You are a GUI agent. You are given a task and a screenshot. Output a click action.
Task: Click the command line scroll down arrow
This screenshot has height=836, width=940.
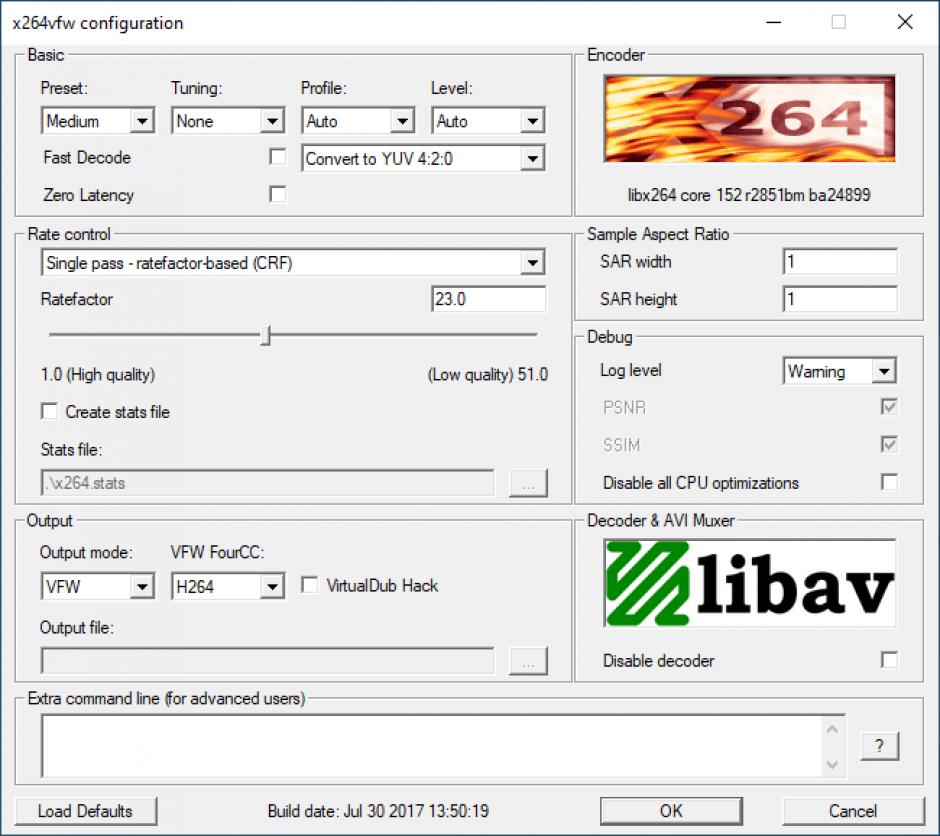832,764
